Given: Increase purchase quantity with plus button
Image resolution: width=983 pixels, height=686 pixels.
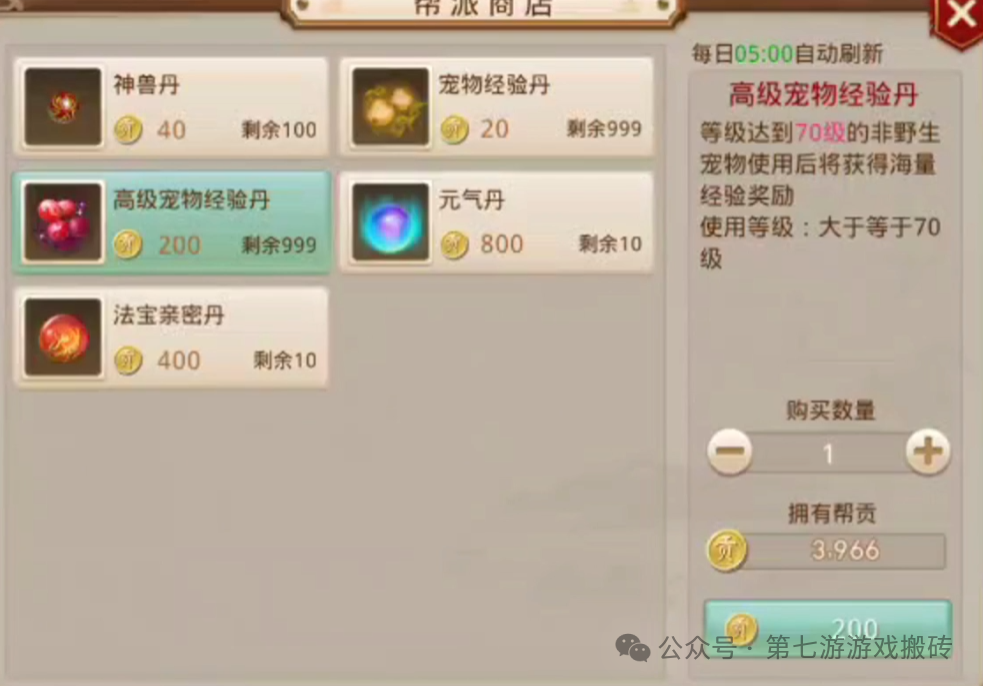Looking at the screenshot, I should point(928,451).
